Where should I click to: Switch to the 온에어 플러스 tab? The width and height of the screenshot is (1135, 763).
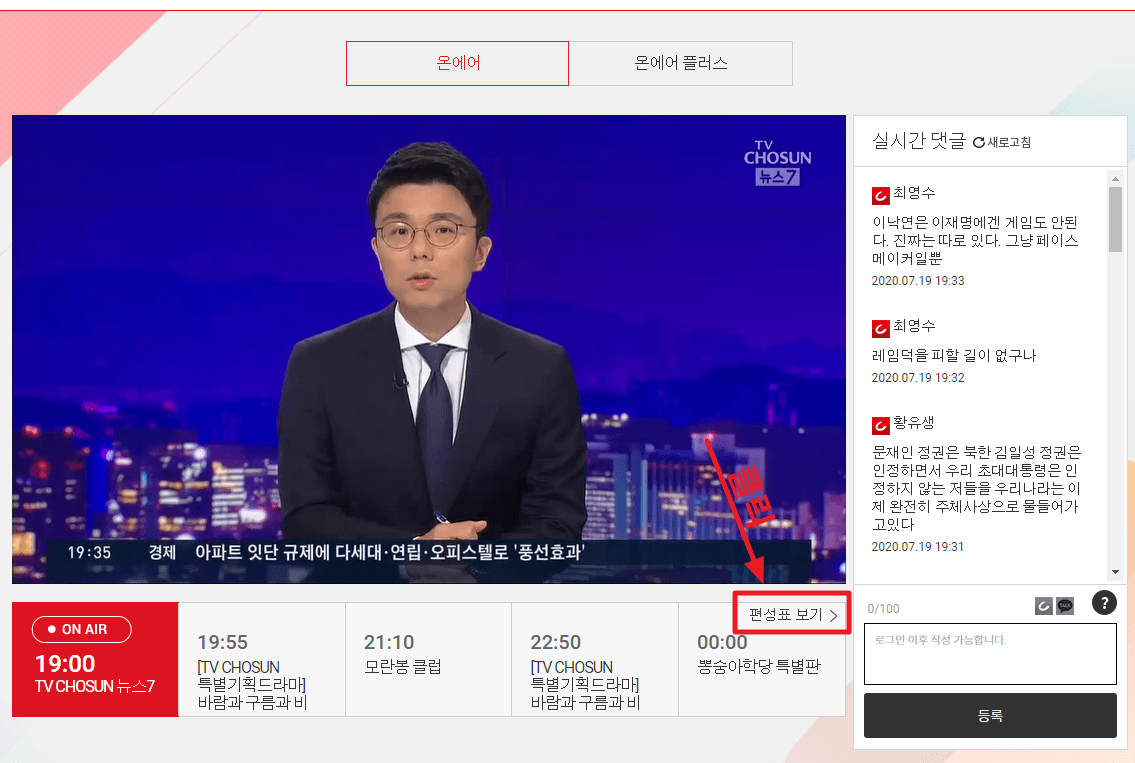pos(680,63)
